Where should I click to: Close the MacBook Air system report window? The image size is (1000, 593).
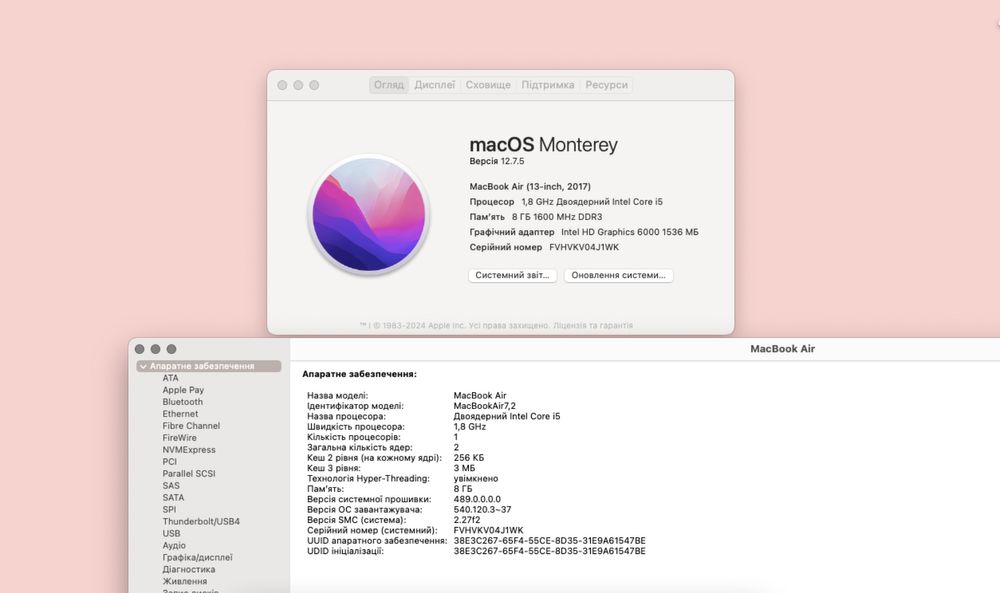[140, 349]
